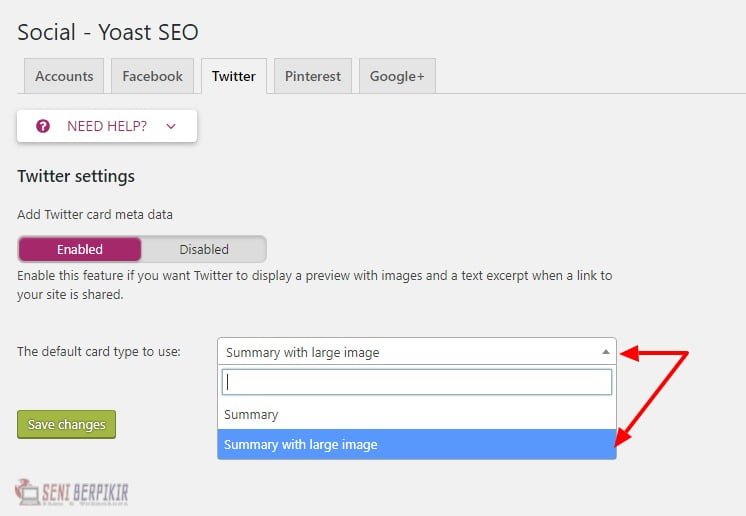Set Twitter card meta data to Enabled
This screenshot has height=516, width=746.
[x=80, y=249]
